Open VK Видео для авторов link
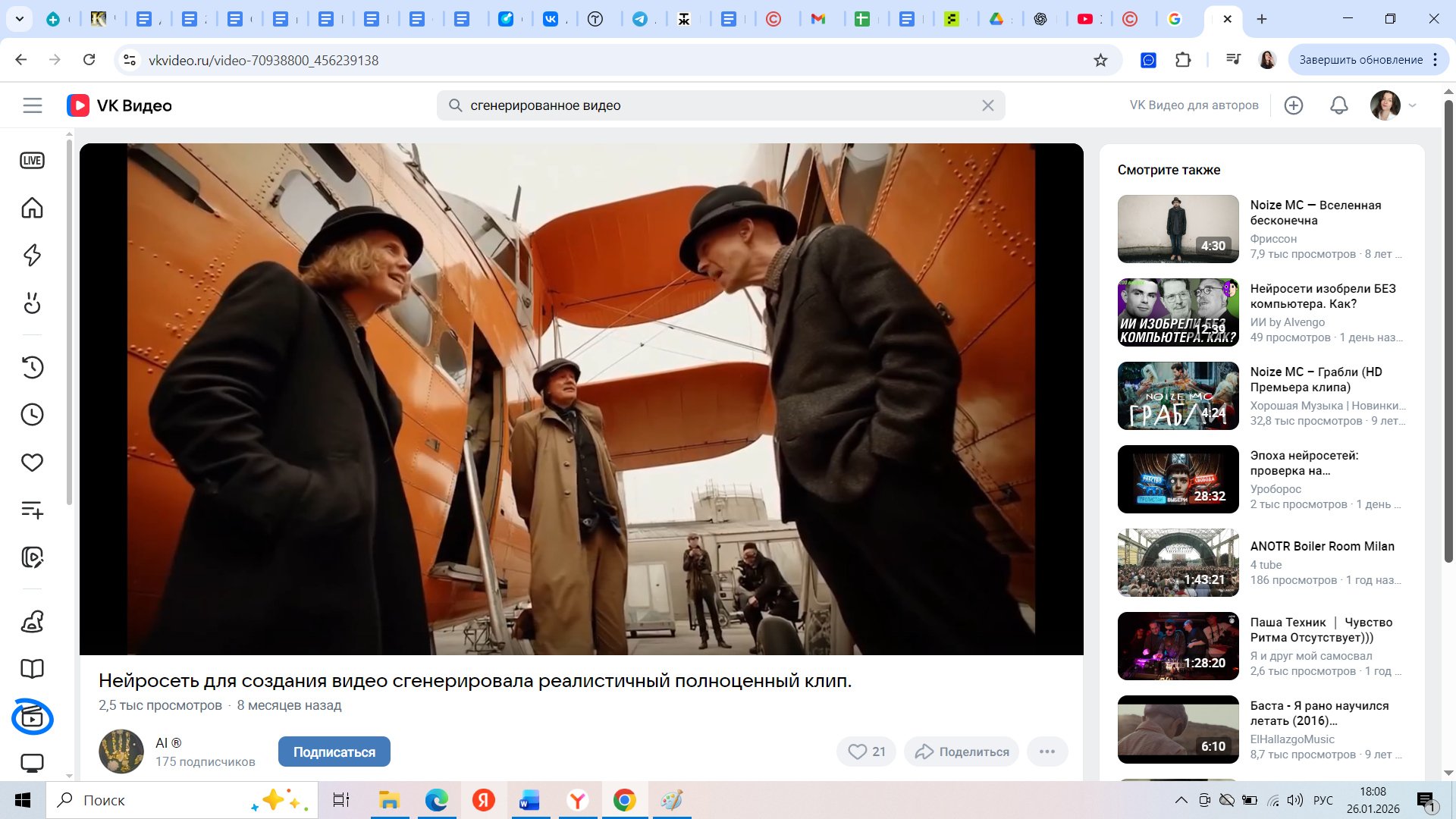The width and height of the screenshot is (1456, 819). pyautogui.click(x=1194, y=105)
